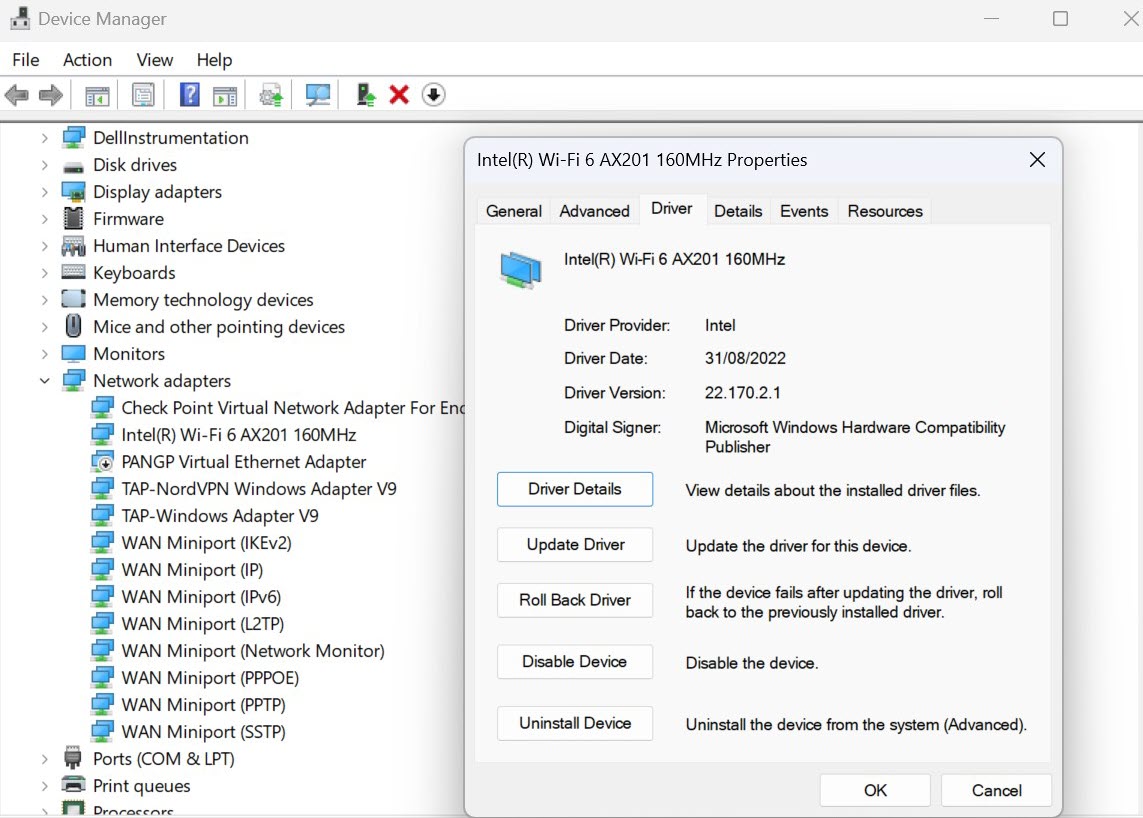
Task: Click the Disable Device button
Action: 574,662
